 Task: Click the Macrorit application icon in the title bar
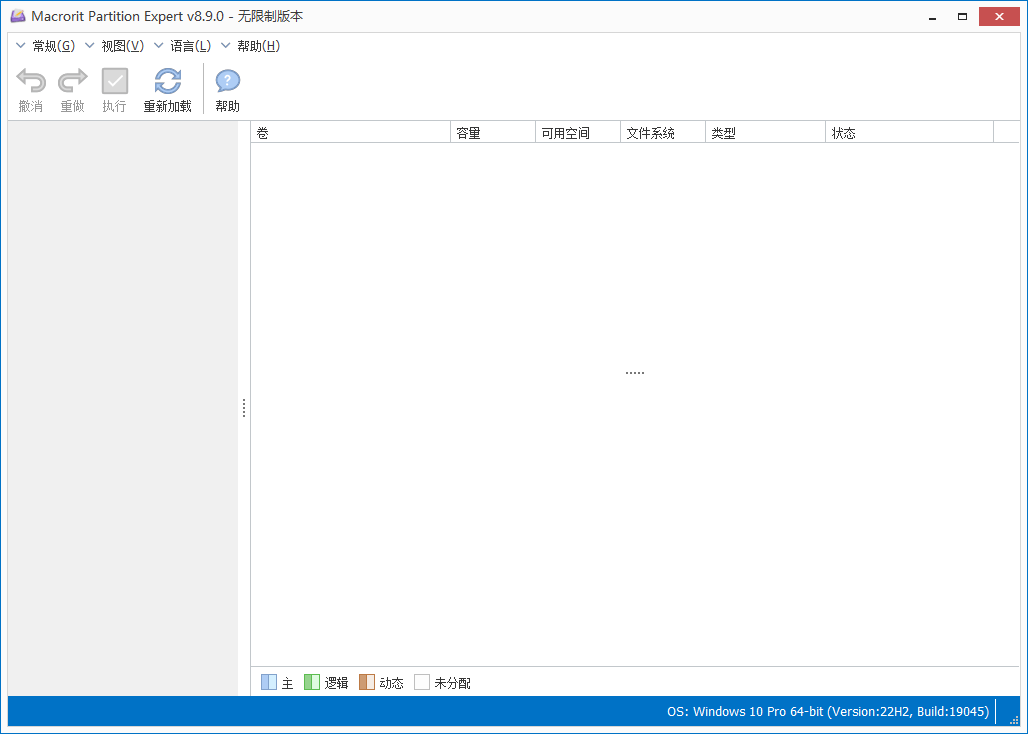(x=17, y=15)
